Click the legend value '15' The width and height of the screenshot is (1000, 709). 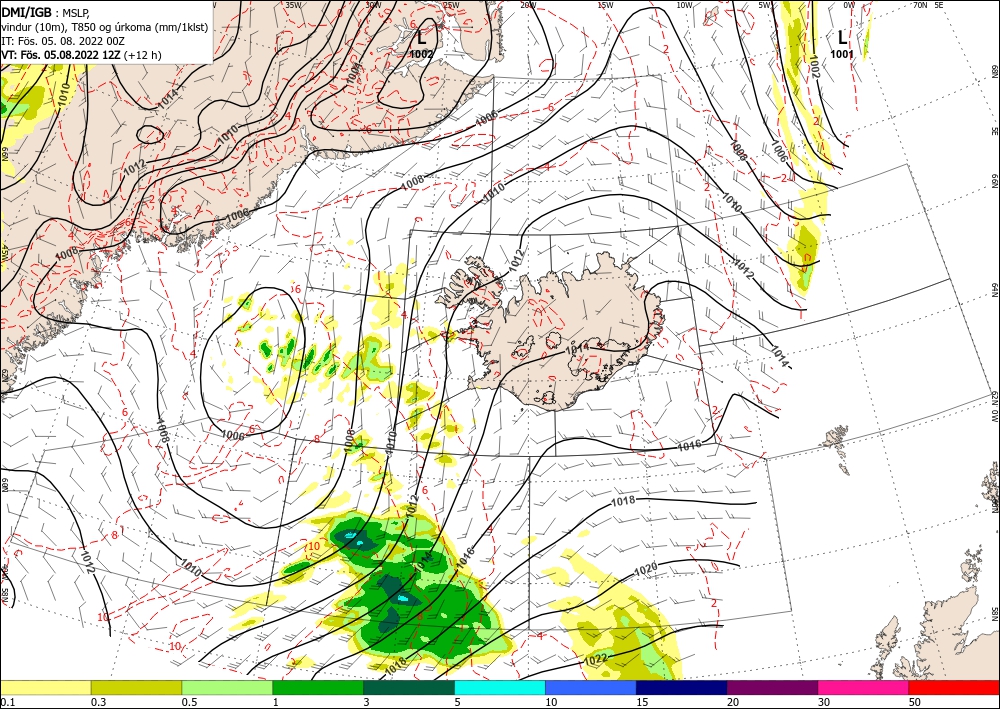click(x=642, y=702)
